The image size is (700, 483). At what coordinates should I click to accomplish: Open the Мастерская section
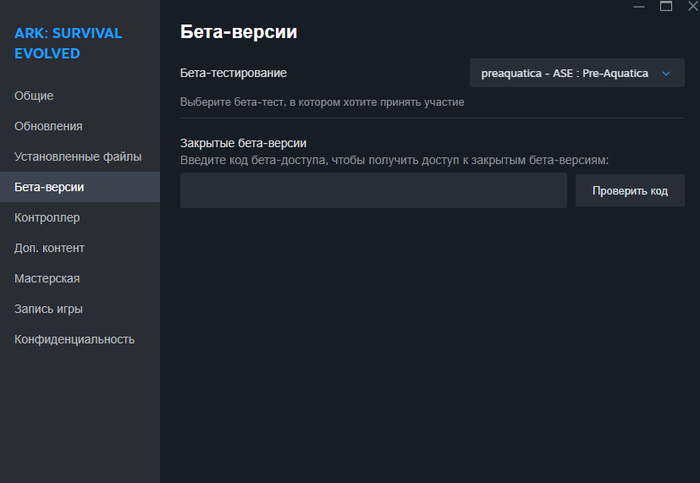pos(80,278)
